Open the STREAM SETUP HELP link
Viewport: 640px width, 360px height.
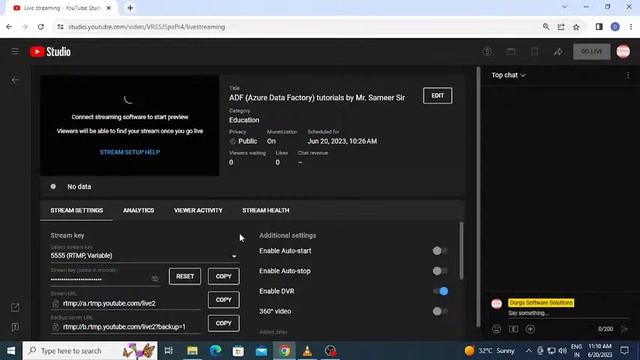pyautogui.click(x=130, y=152)
